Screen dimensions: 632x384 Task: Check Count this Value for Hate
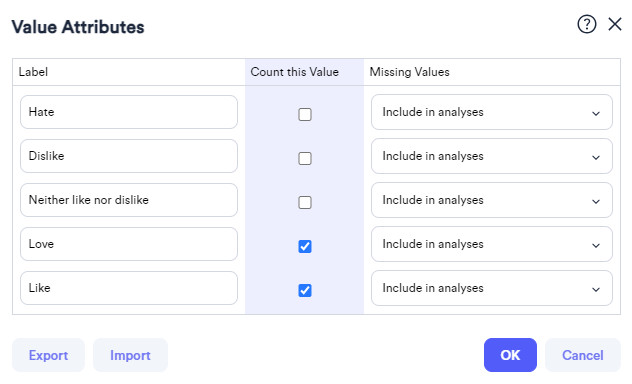[305, 114]
